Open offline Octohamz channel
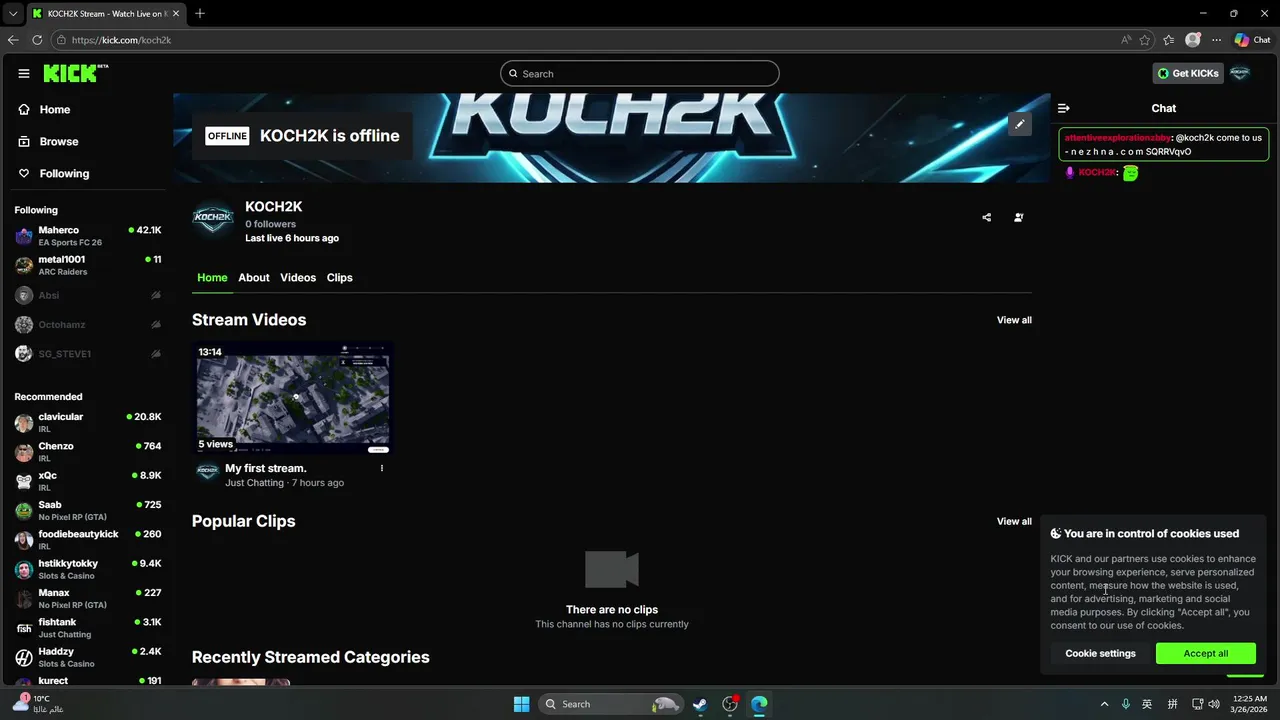Screen dimensions: 1280x720 tap(88, 325)
